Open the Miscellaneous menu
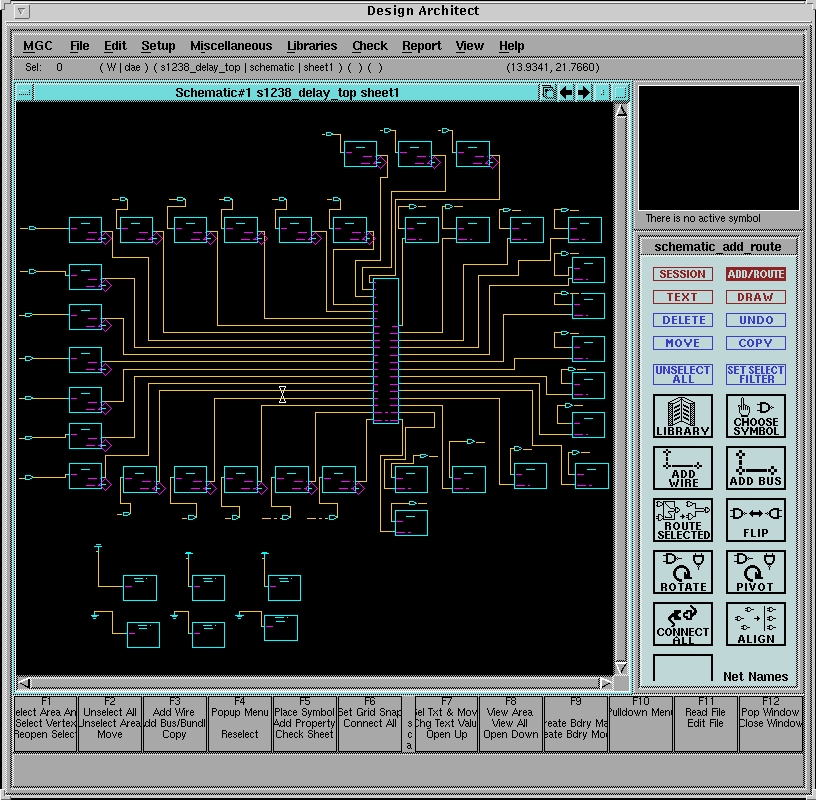Image resolution: width=816 pixels, height=800 pixels. [x=231, y=46]
